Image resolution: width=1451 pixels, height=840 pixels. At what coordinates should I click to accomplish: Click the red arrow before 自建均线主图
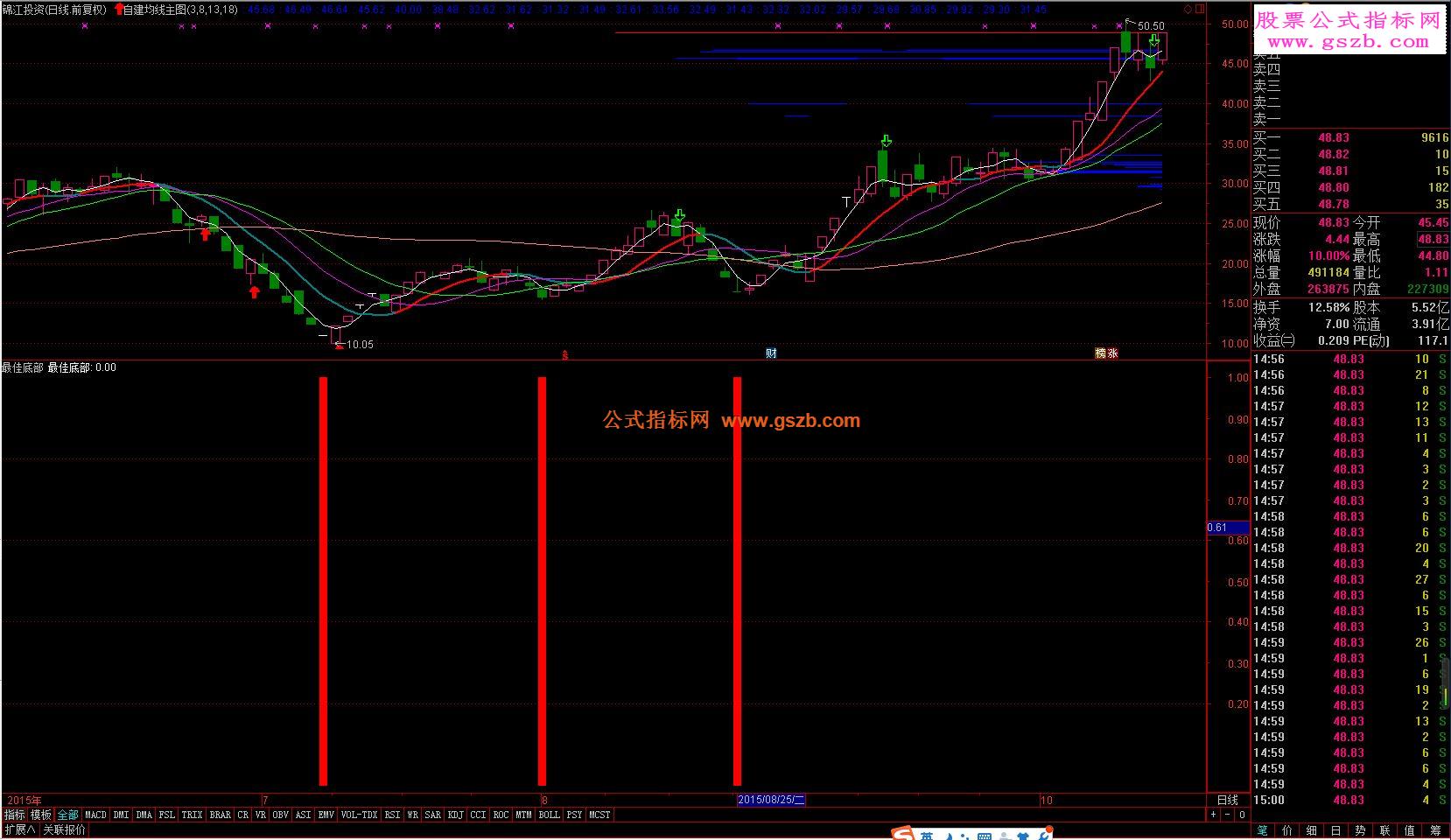(x=118, y=10)
